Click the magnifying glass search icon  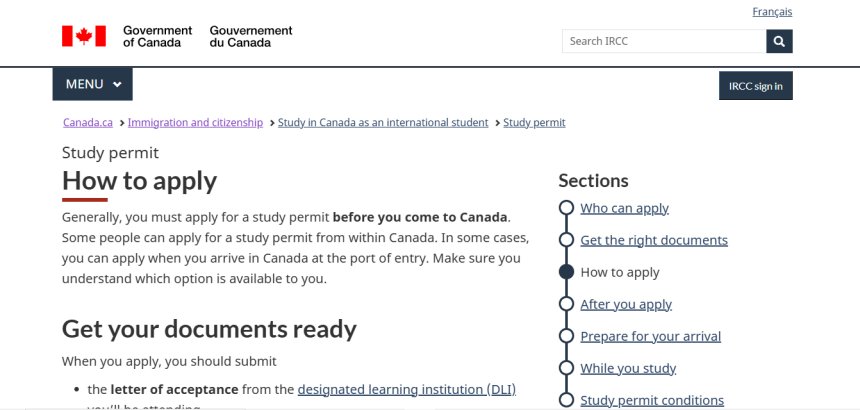coord(779,41)
